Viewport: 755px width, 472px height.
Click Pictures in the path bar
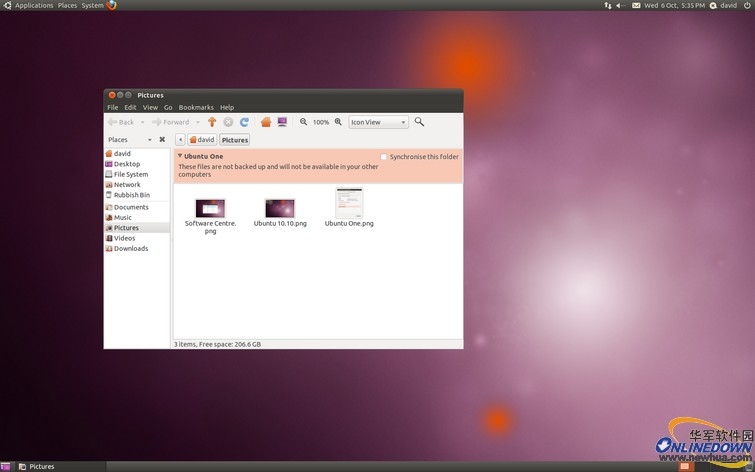[235, 140]
